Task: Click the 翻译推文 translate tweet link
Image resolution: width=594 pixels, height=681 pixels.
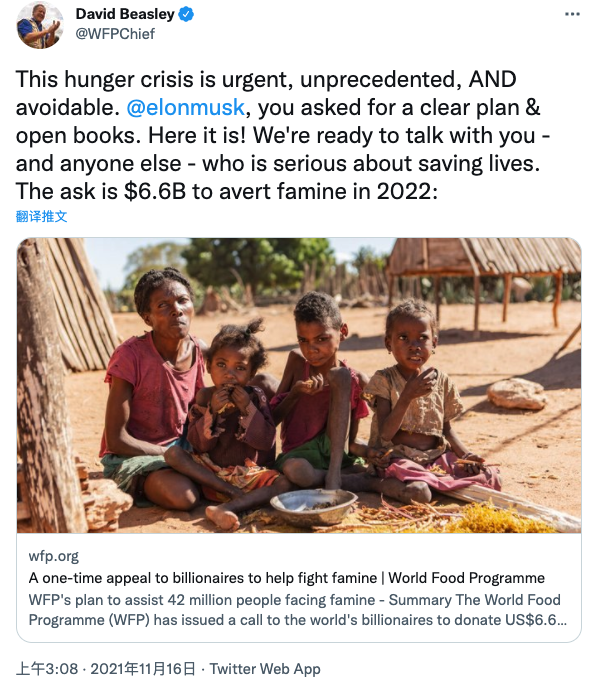Action: tap(42, 216)
